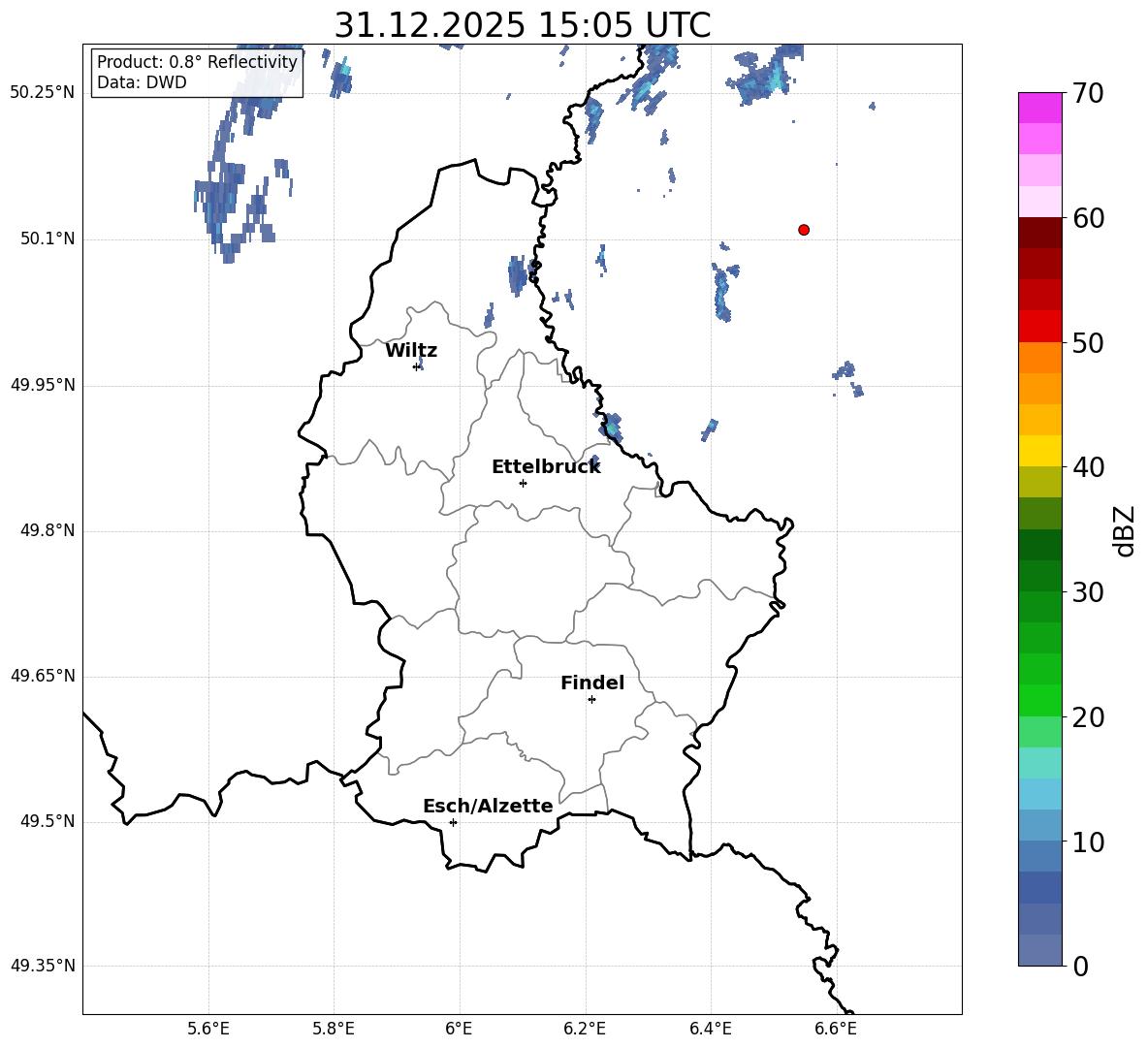1148x1048 pixels.
Task: Click the orange colorbar segment just below 50
Action: coord(1040,358)
